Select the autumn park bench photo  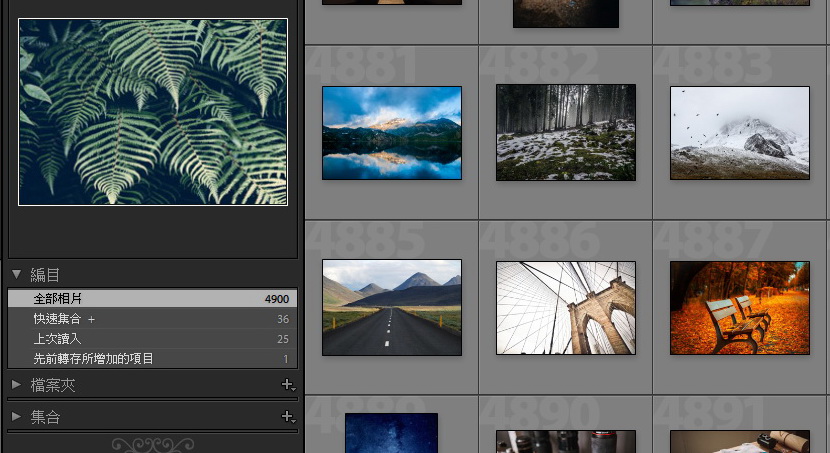pos(739,308)
